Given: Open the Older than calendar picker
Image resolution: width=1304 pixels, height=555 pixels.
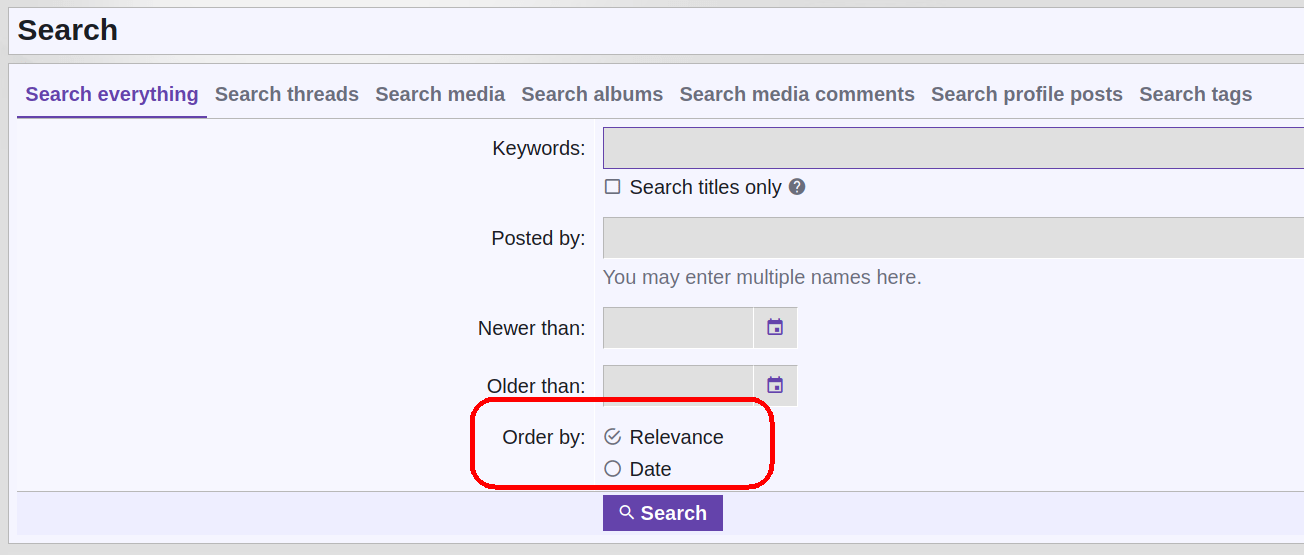Looking at the screenshot, I should click(775, 386).
